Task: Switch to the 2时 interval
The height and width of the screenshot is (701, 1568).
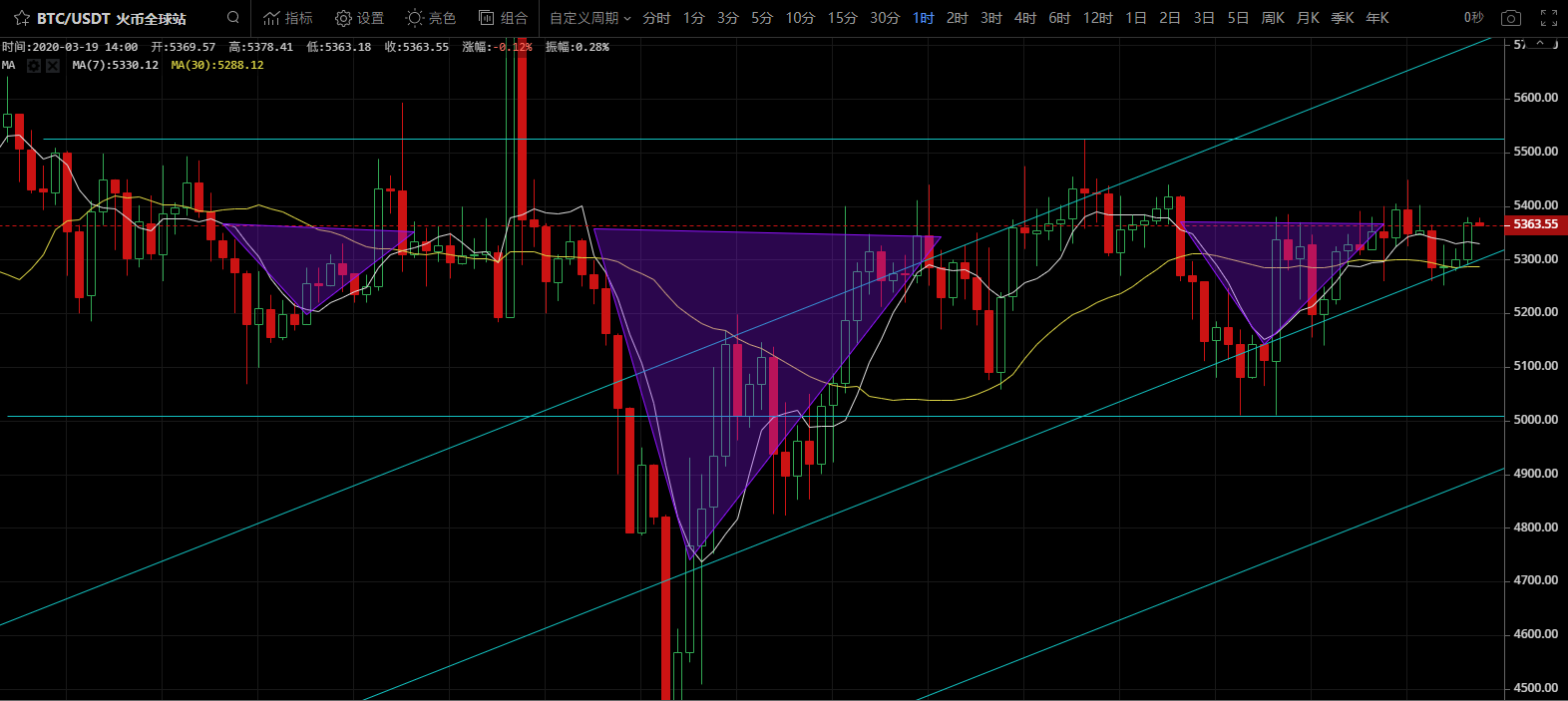Action: click(958, 18)
